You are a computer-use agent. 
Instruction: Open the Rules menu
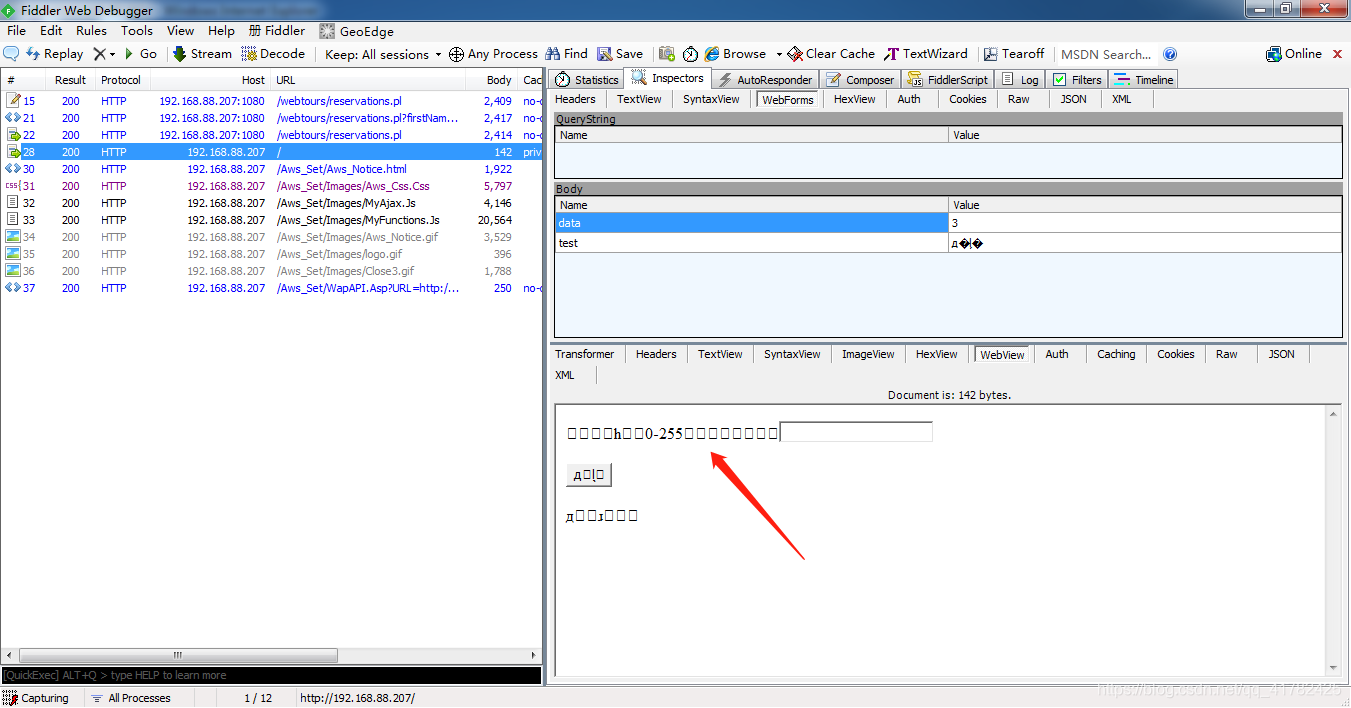[91, 31]
